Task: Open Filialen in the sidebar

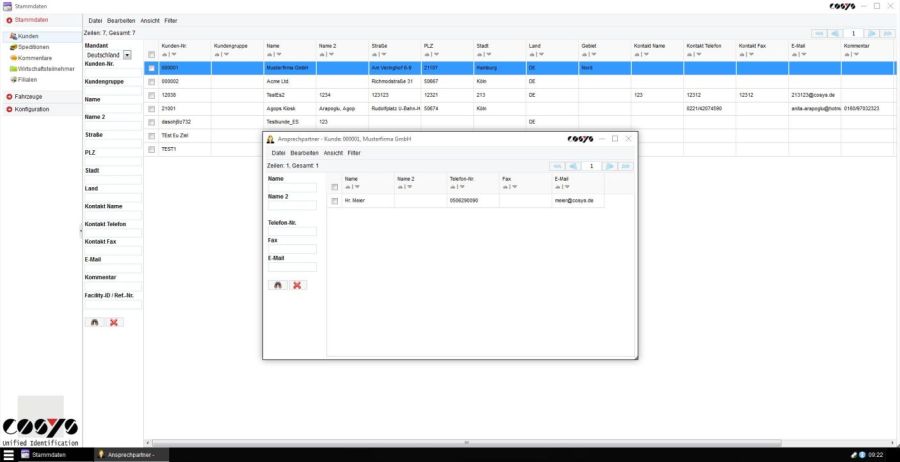Action: click(24, 80)
